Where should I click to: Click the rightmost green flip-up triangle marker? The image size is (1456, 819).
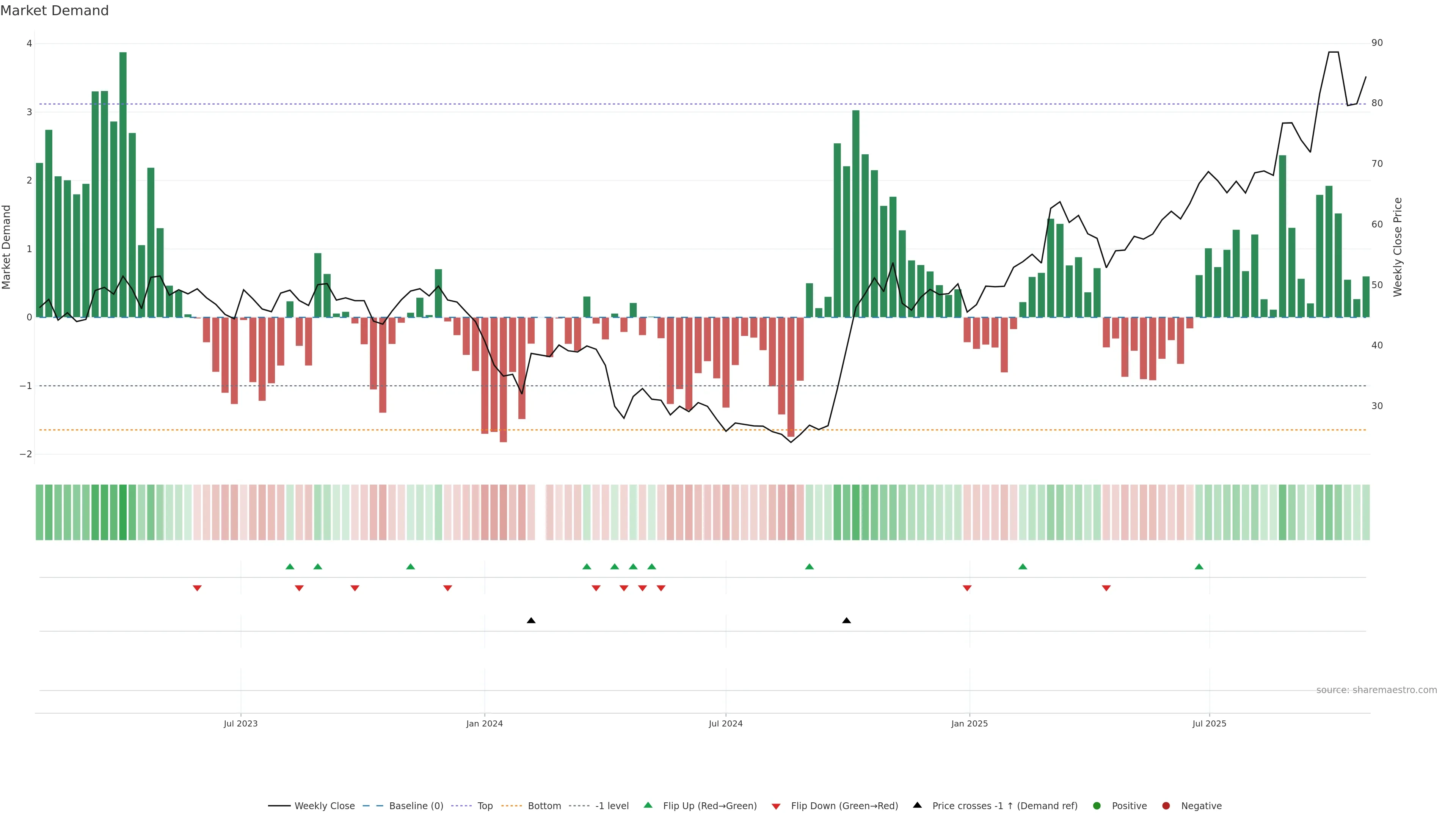[1199, 567]
